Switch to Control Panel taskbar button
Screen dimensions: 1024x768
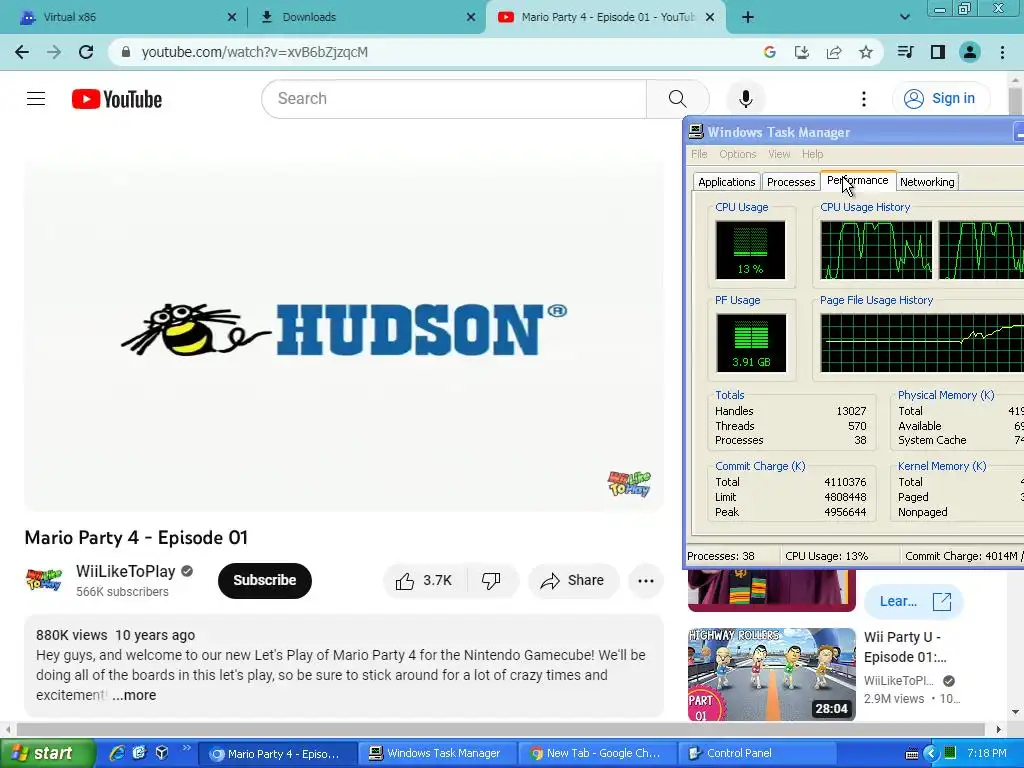tap(758, 754)
